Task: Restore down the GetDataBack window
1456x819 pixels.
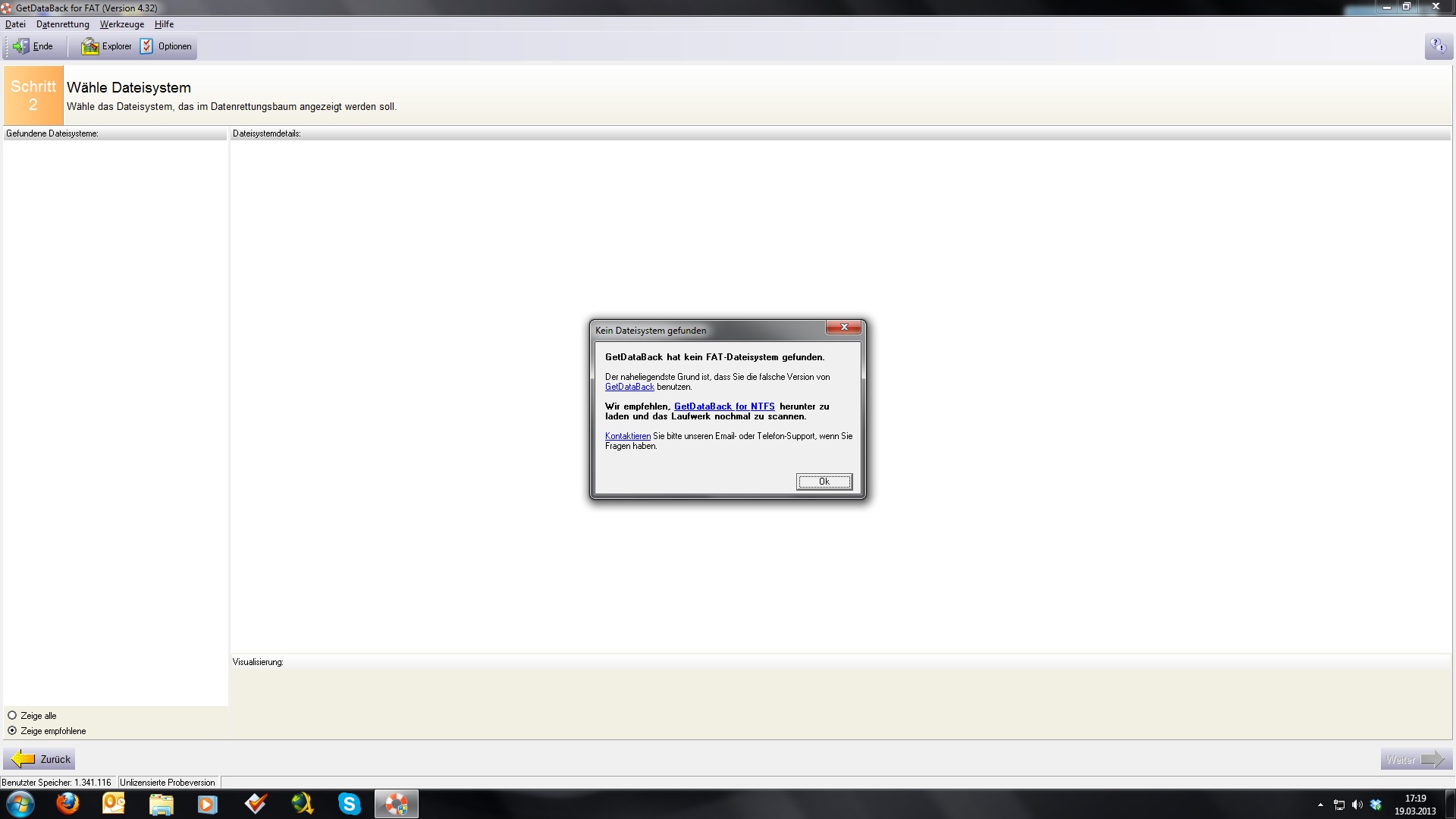Action: point(1406,7)
